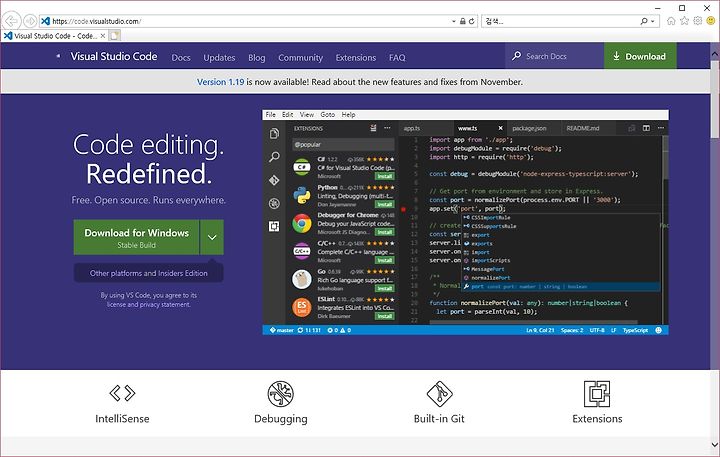Click the Debugging label

point(281,419)
